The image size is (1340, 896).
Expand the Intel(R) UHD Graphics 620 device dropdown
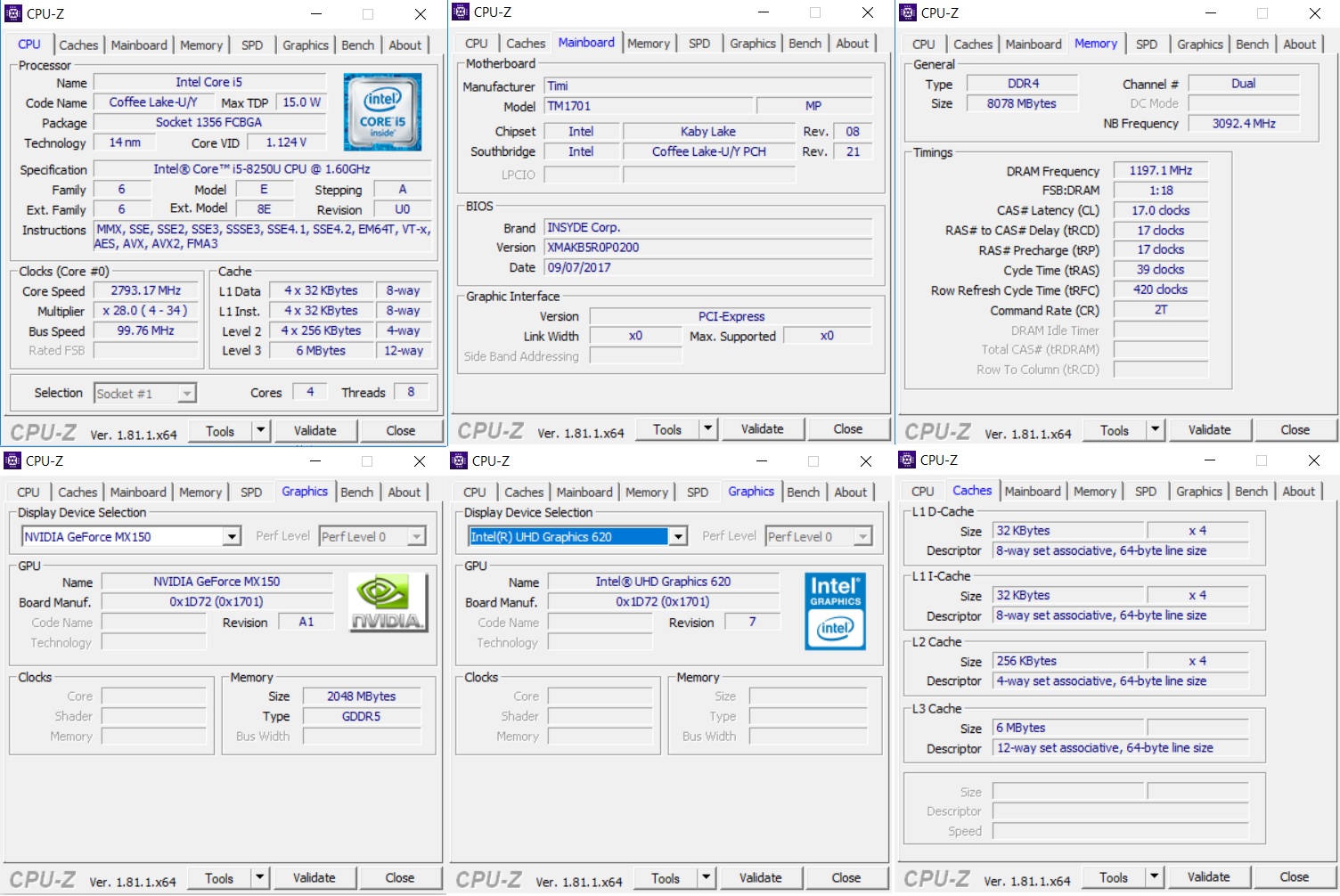coord(678,536)
